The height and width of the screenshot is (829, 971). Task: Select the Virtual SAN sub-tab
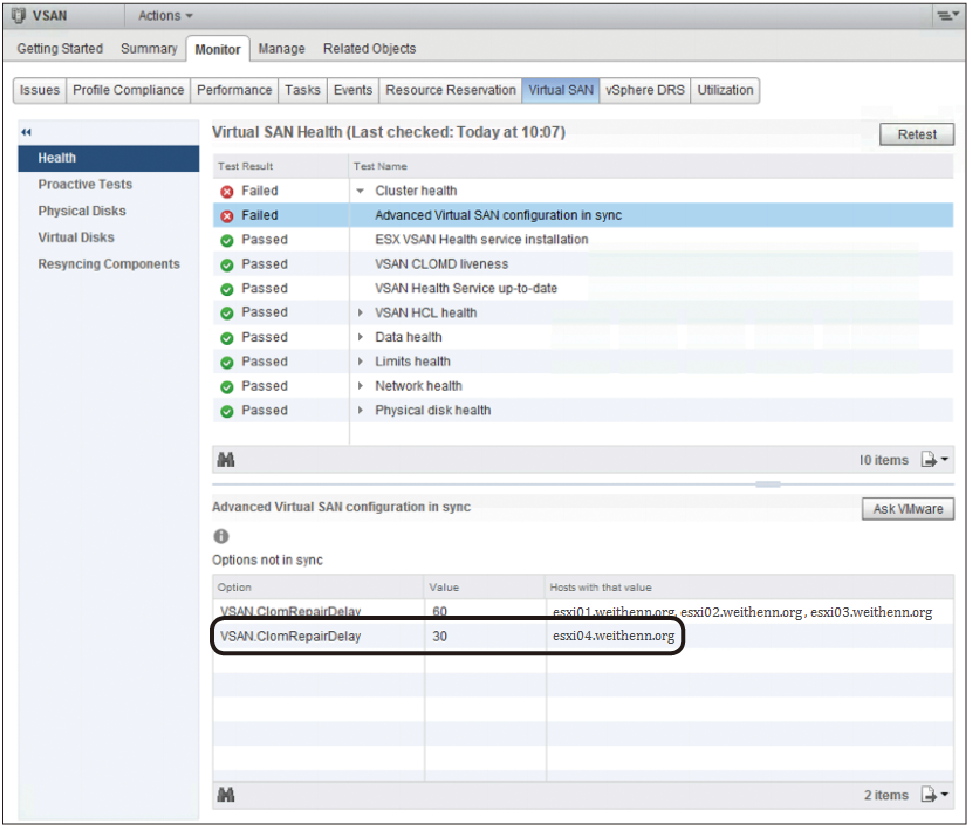(561, 90)
